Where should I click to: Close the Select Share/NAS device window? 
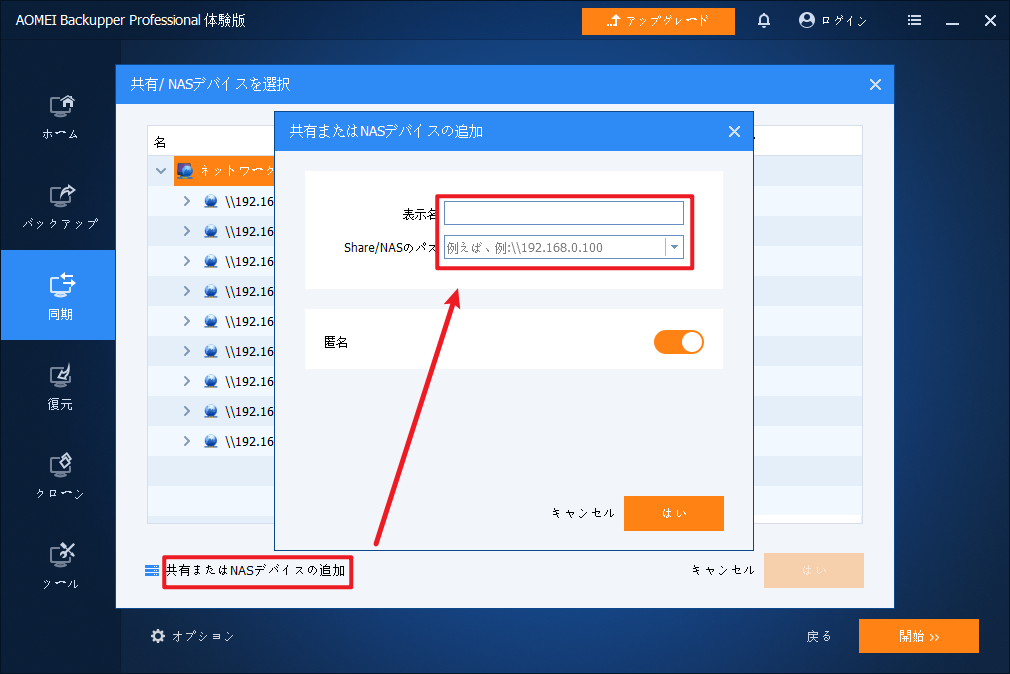(x=875, y=84)
